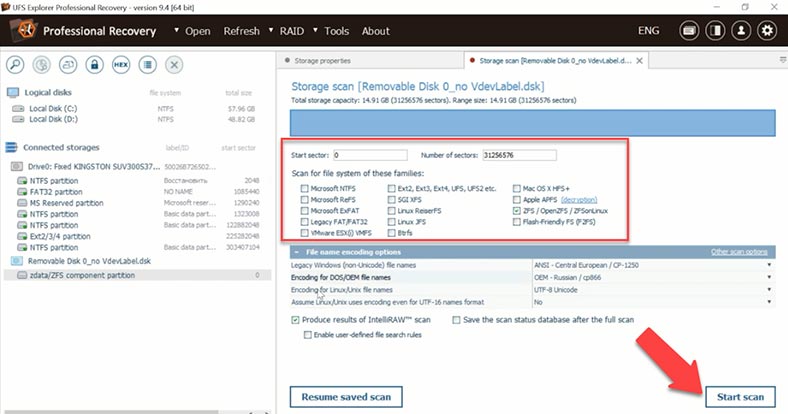The height and width of the screenshot is (414, 788).
Task: Open the Tools menu dropdown arrow
Action: [315, 30]
